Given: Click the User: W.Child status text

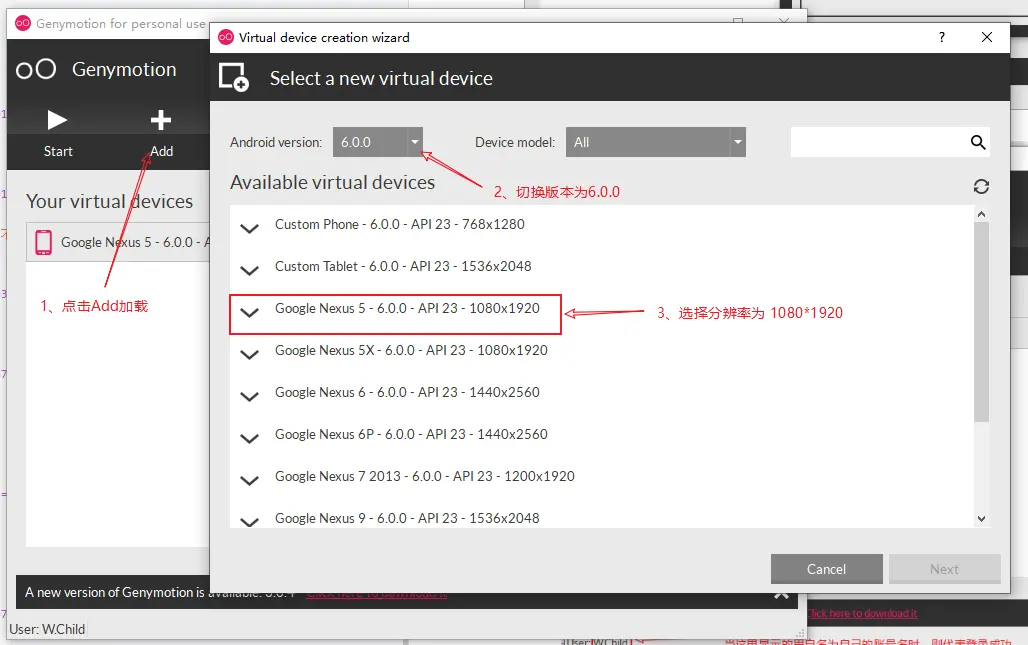Looking at the screenshot, I should click(47, 629).
